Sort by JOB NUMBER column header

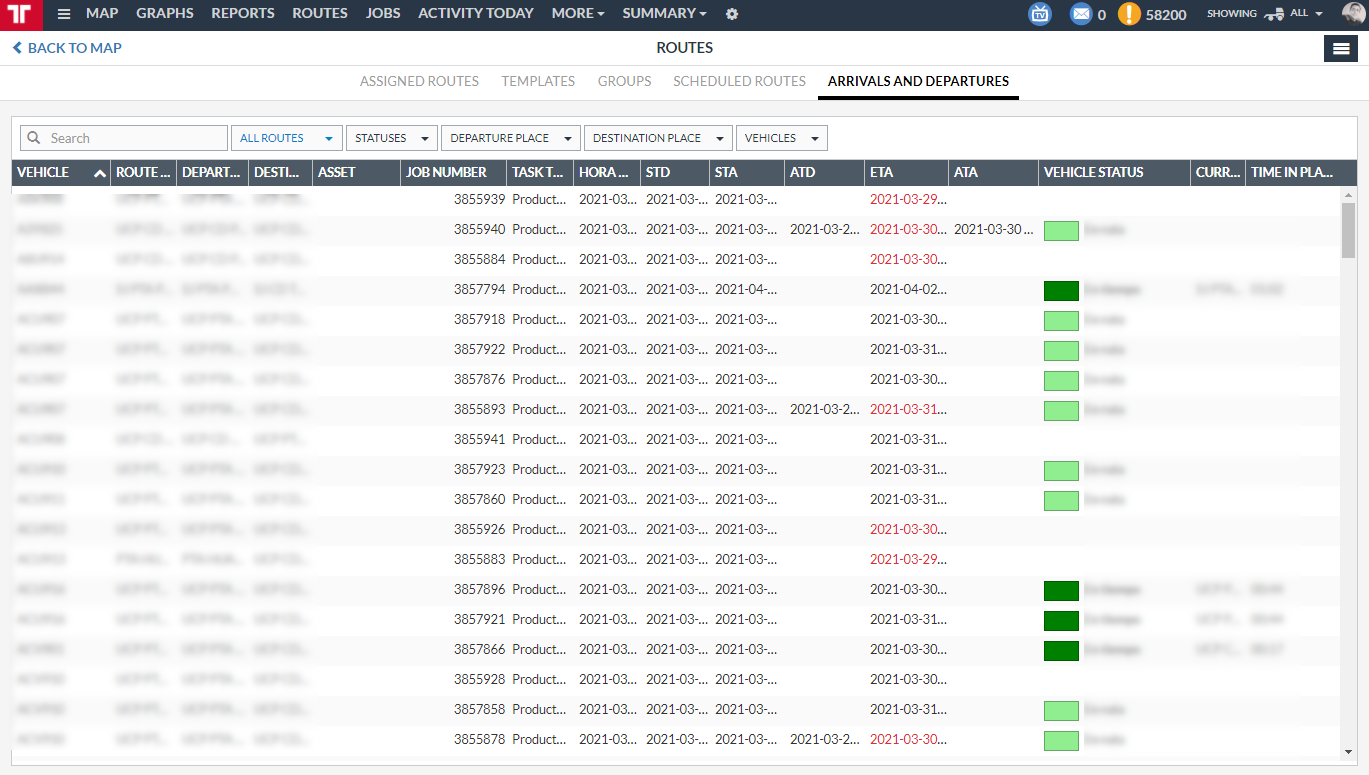tap(453, 172)
